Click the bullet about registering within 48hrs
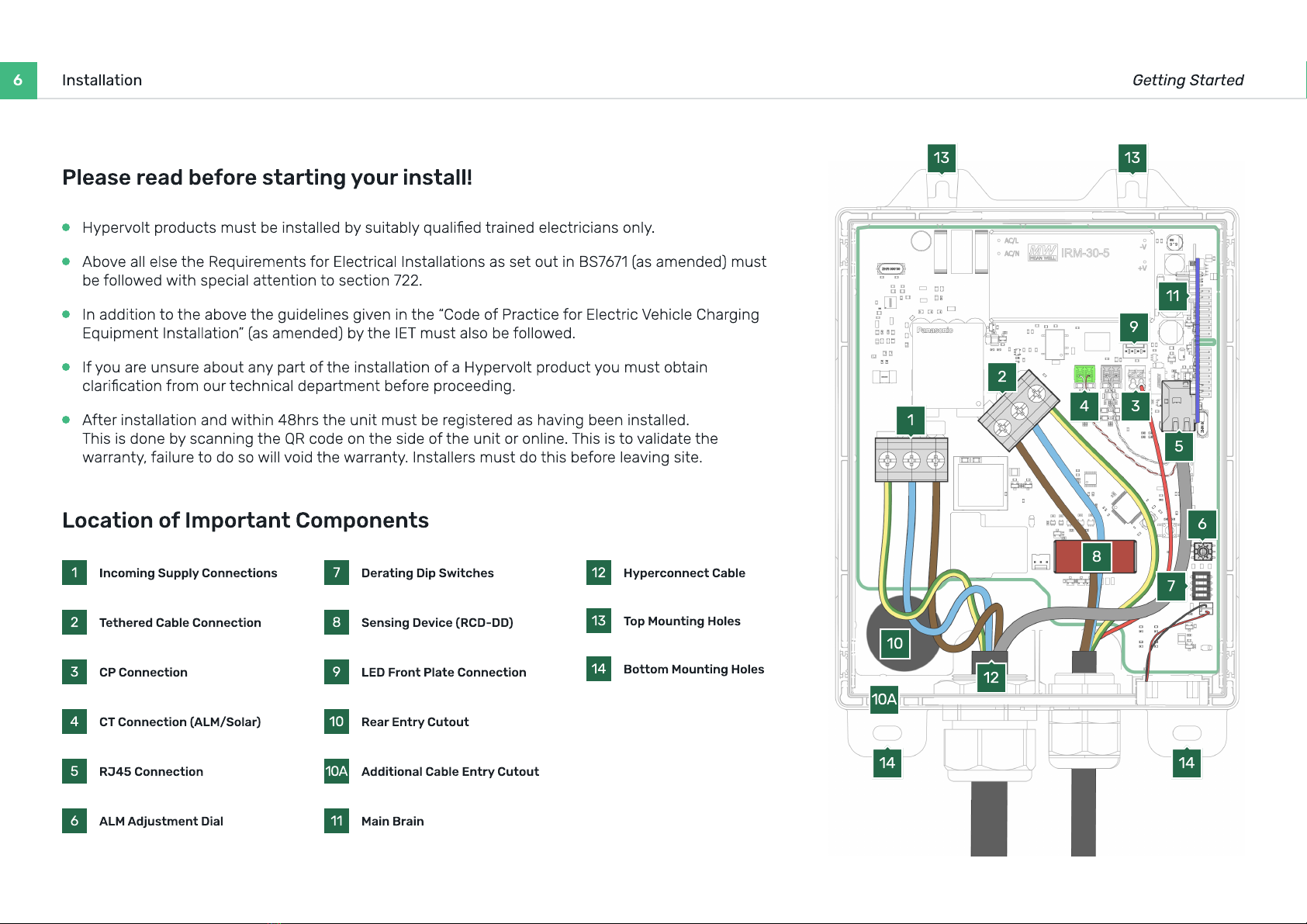1307x924 pixels. [x=400, y=438]
